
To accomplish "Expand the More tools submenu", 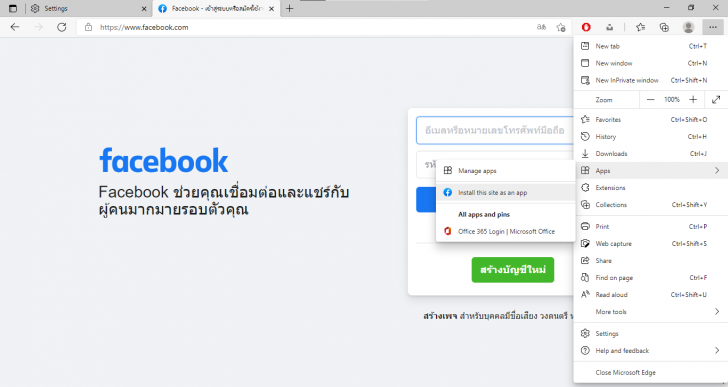I will coord(650,312).
